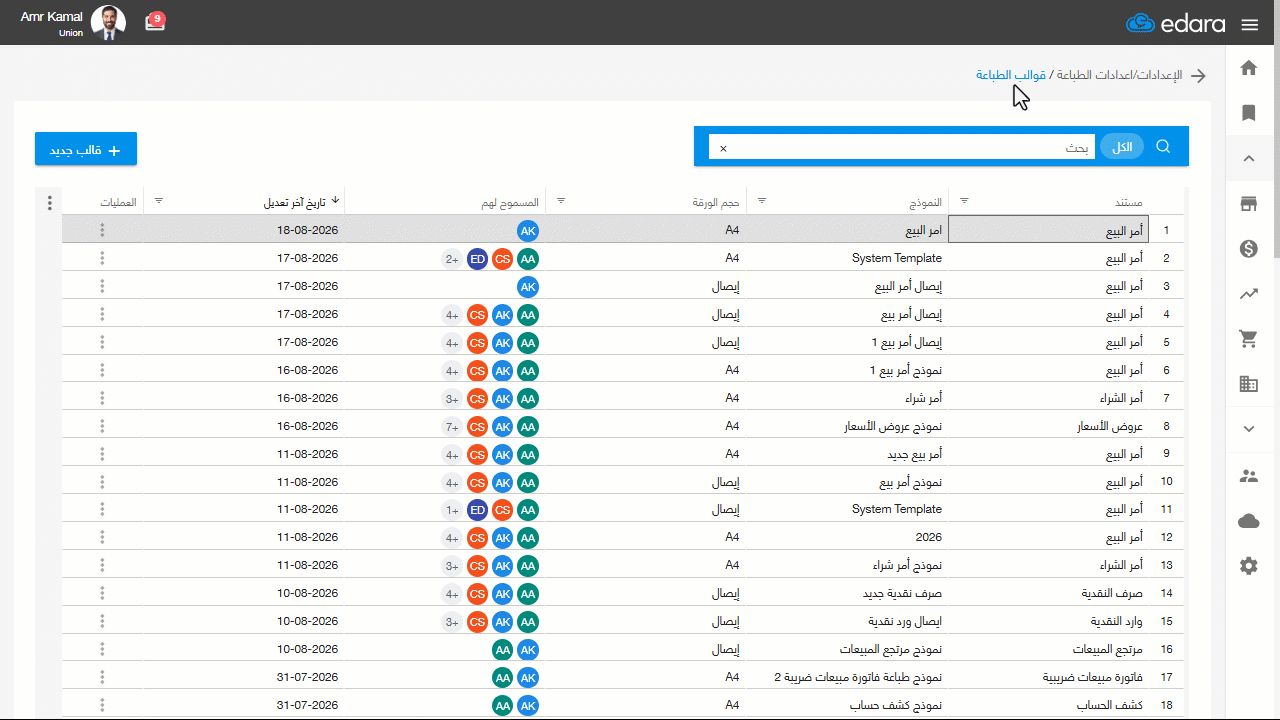Click the edara logo

[1175, 24]
